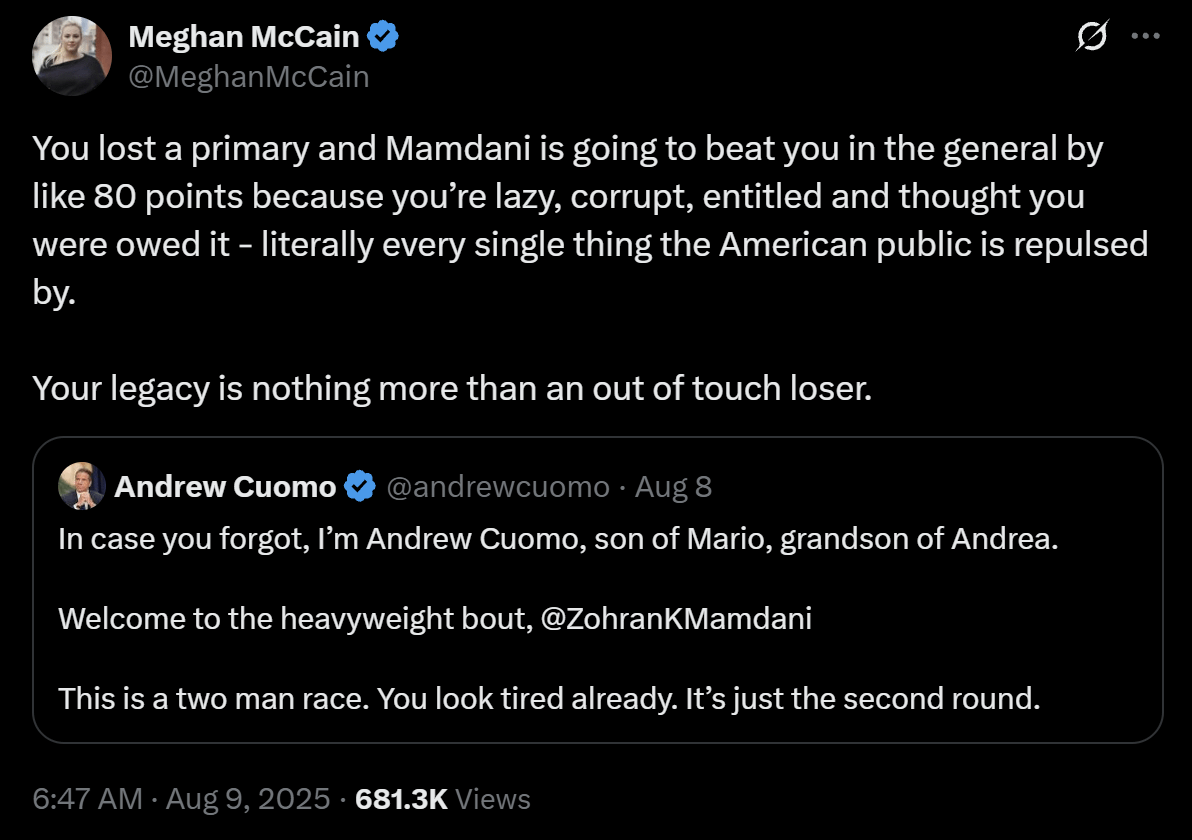The image size is (1192, 840).
Task: Click Andrew Cuomo's small profile avatar
Action: pos(82,486)
